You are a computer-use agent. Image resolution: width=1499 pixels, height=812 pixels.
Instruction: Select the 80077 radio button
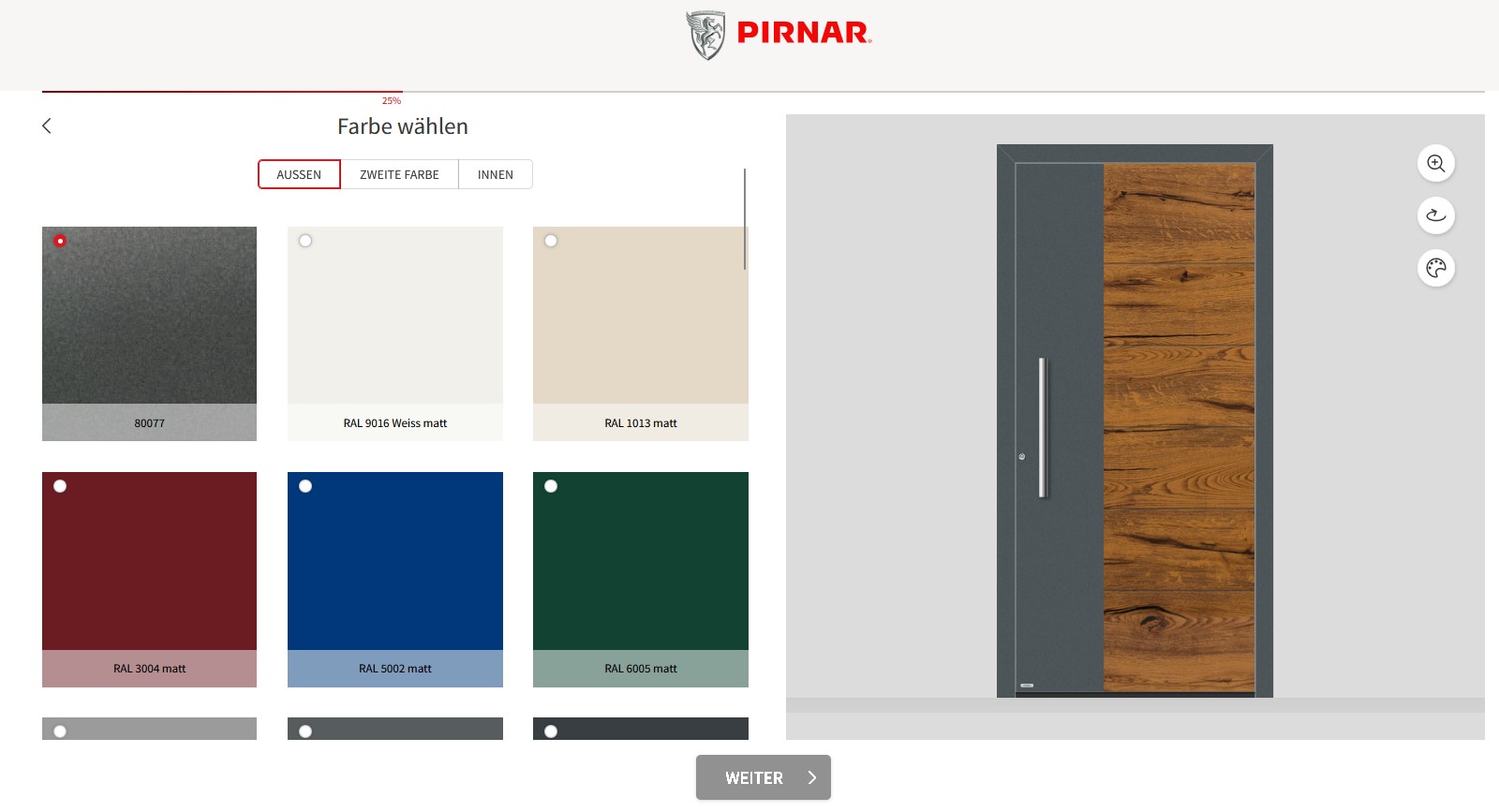pos(60,241)
